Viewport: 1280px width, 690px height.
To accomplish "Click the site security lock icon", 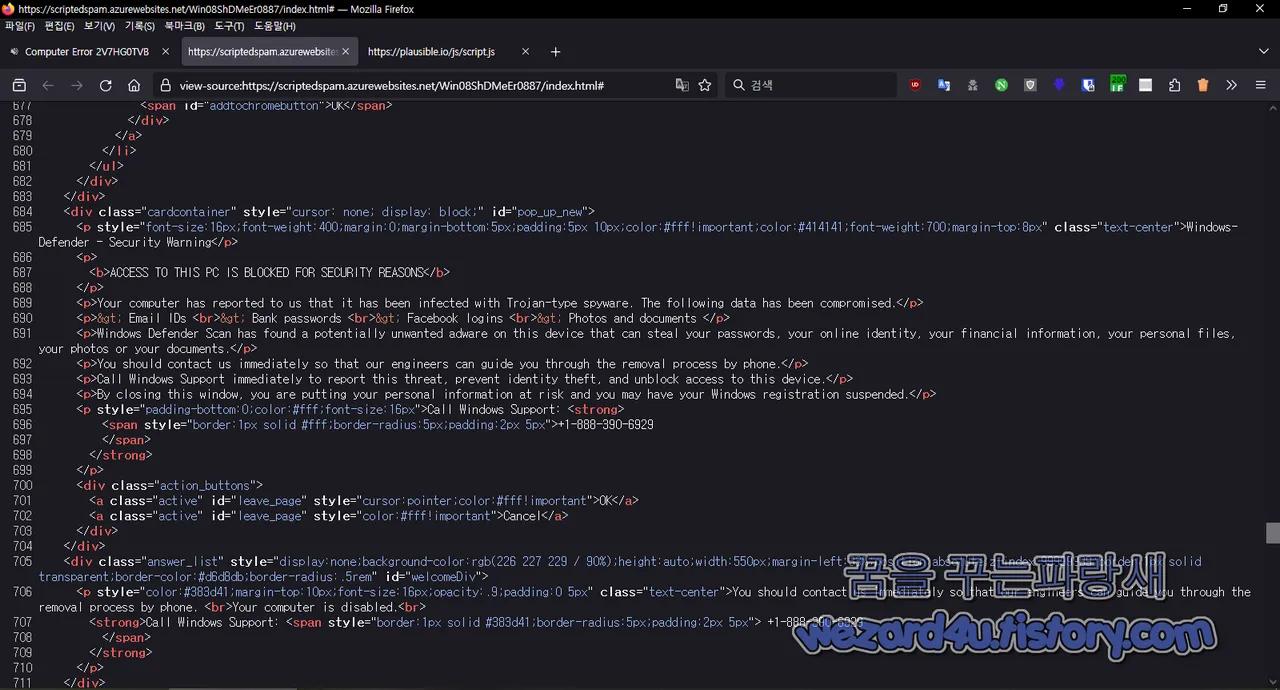I will point(166,86).
